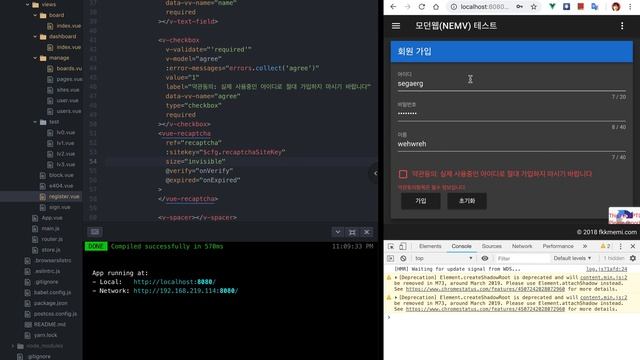Click the keyboard icon above the terminal

(x=95, y=232)
